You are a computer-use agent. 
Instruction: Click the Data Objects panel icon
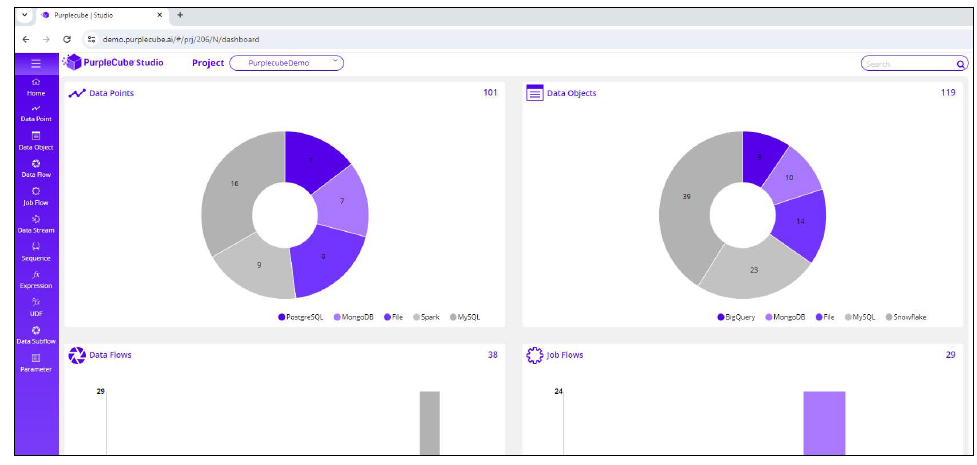coord(535,93)
